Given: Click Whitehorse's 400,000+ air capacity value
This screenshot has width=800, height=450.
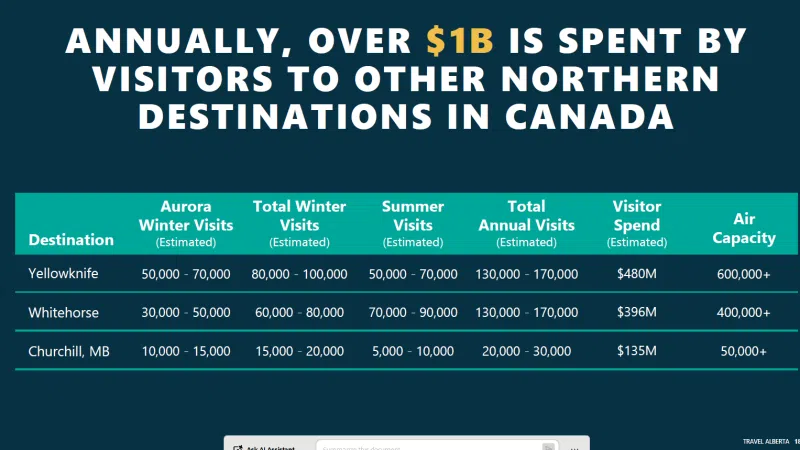Looking at the screenshot, I should pyautogui.click(x=744, y=313).
